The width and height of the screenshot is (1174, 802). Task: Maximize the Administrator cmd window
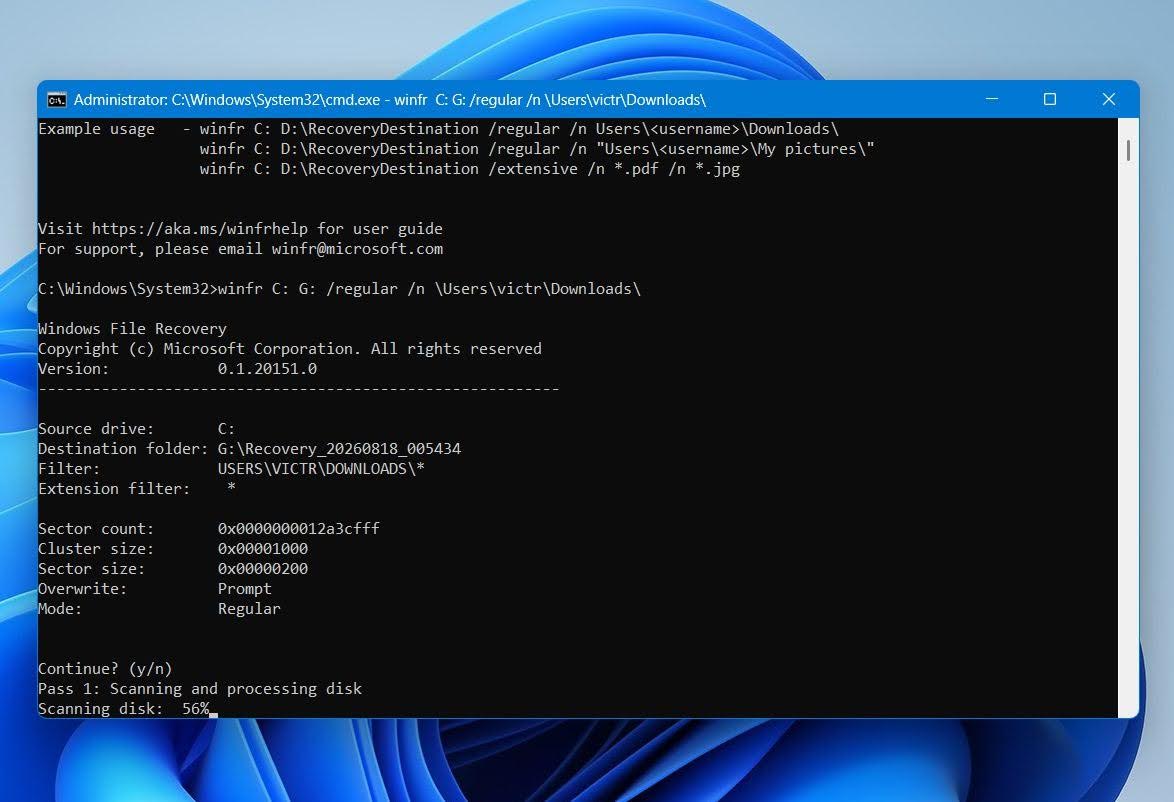point(1050,100)
